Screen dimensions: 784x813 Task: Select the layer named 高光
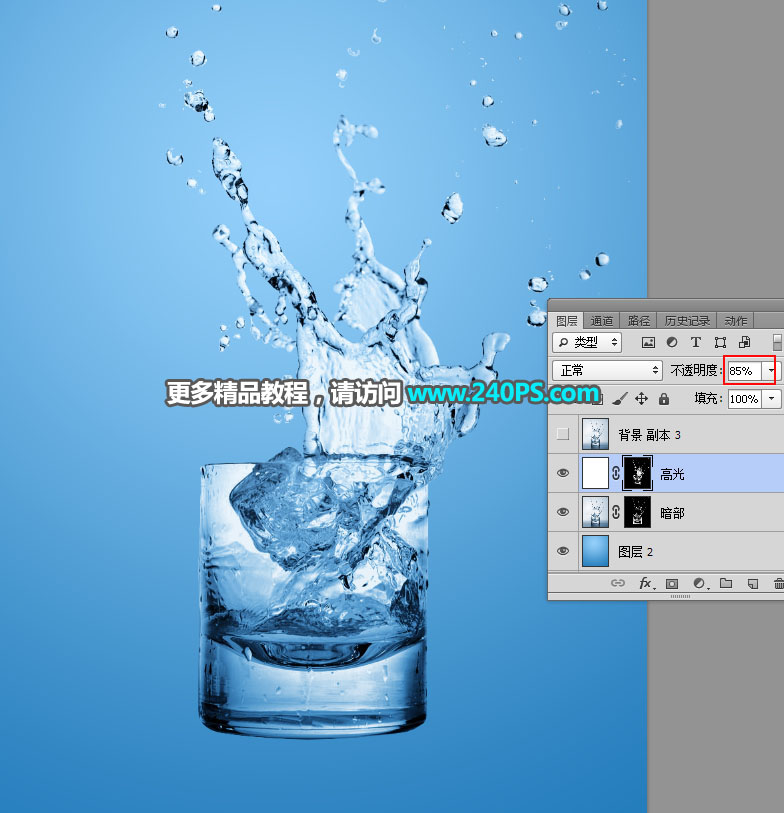coord(673,473)
